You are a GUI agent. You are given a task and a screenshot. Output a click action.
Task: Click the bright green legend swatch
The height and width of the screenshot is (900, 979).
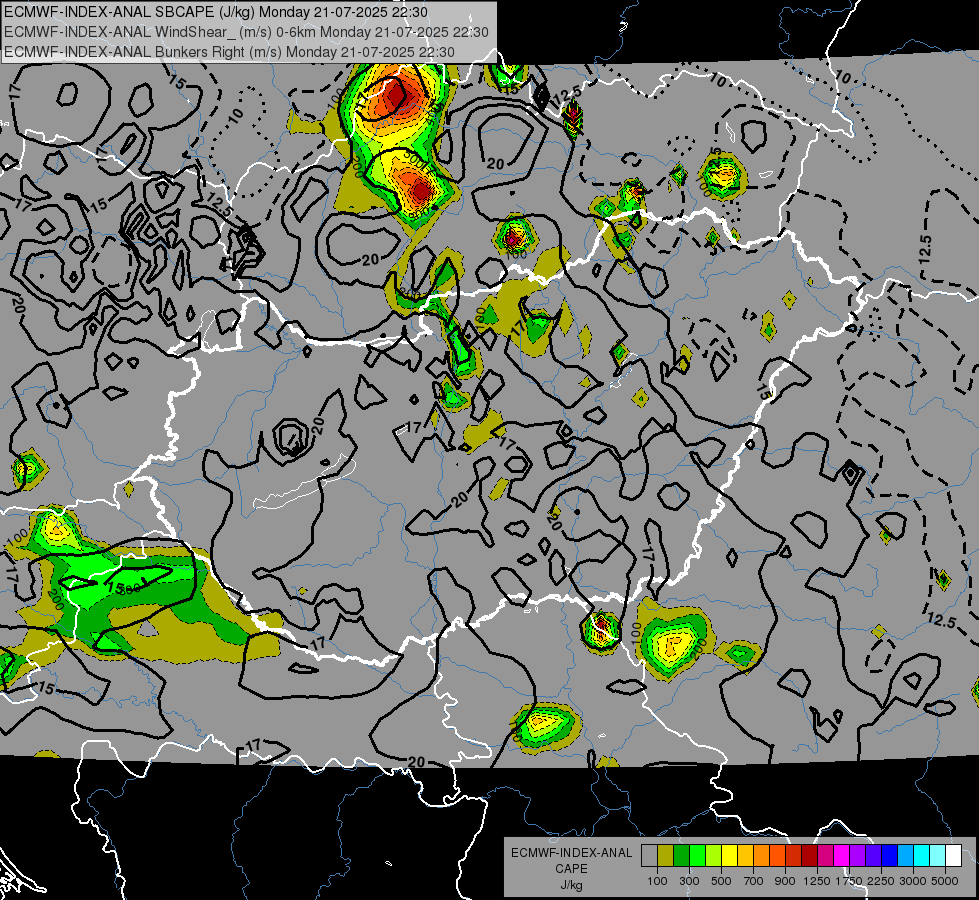tap(697, 856)
